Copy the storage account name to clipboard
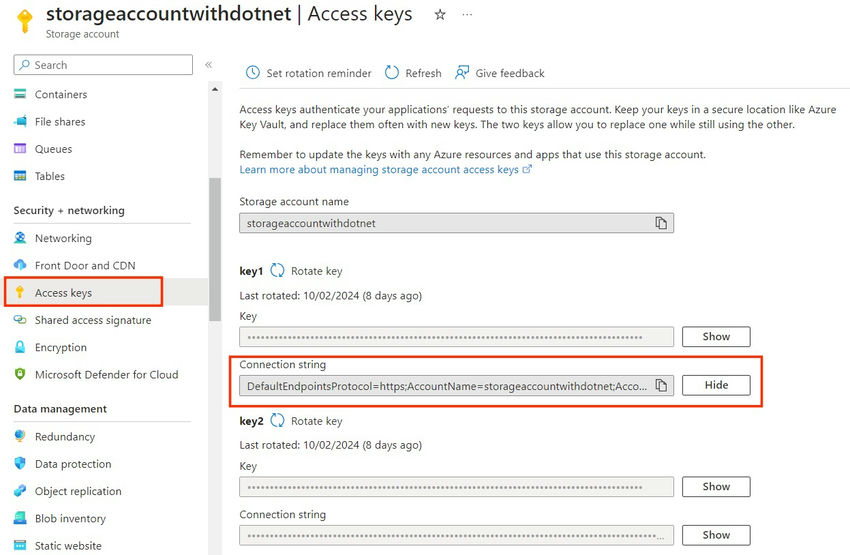The image size is (850, 555). point(661,223)
